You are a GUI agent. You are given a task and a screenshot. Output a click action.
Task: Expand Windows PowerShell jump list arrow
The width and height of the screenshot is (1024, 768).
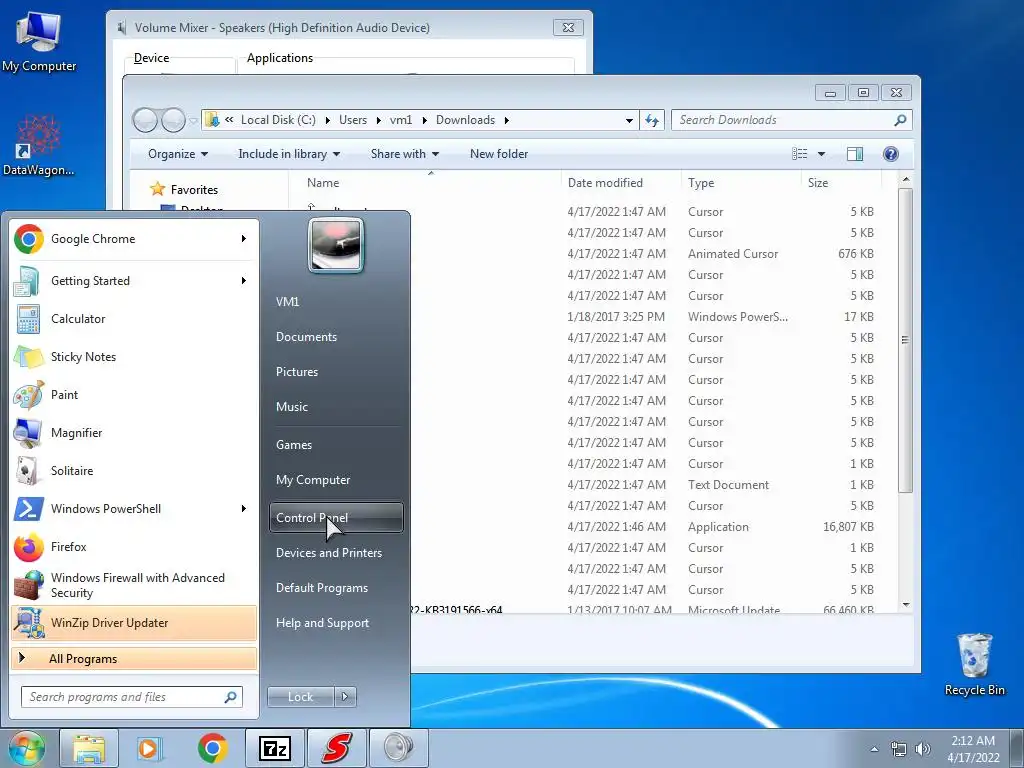pos(244,509)
